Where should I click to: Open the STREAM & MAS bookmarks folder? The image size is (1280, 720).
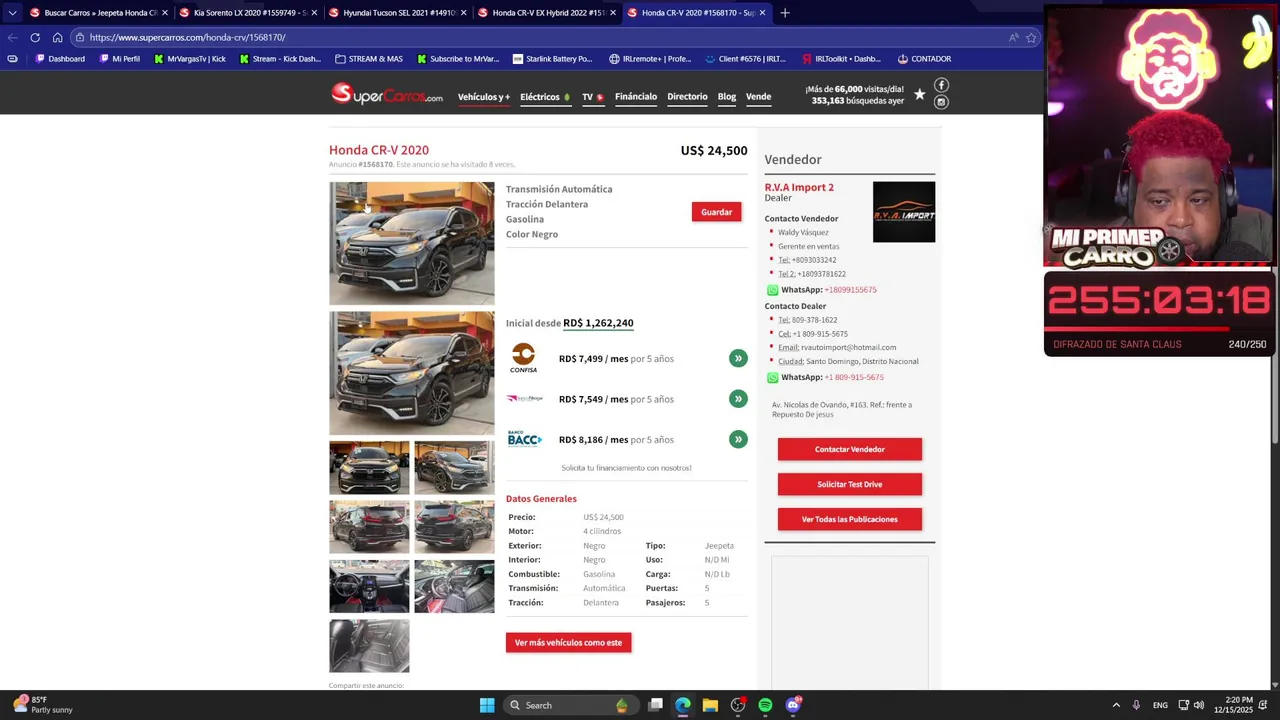[x=369, y=59]
